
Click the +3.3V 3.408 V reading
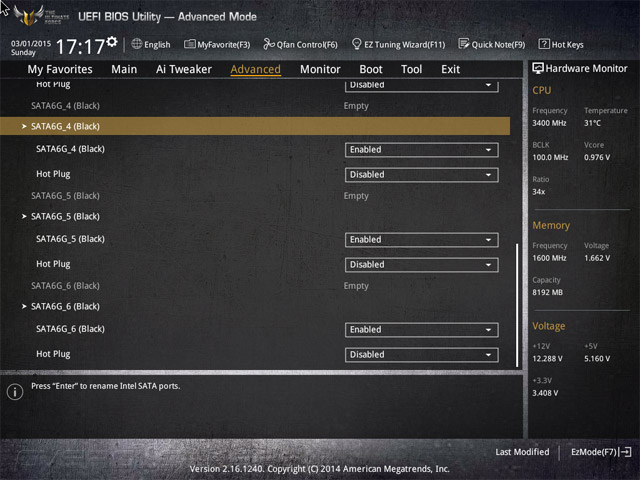point(545,393)
